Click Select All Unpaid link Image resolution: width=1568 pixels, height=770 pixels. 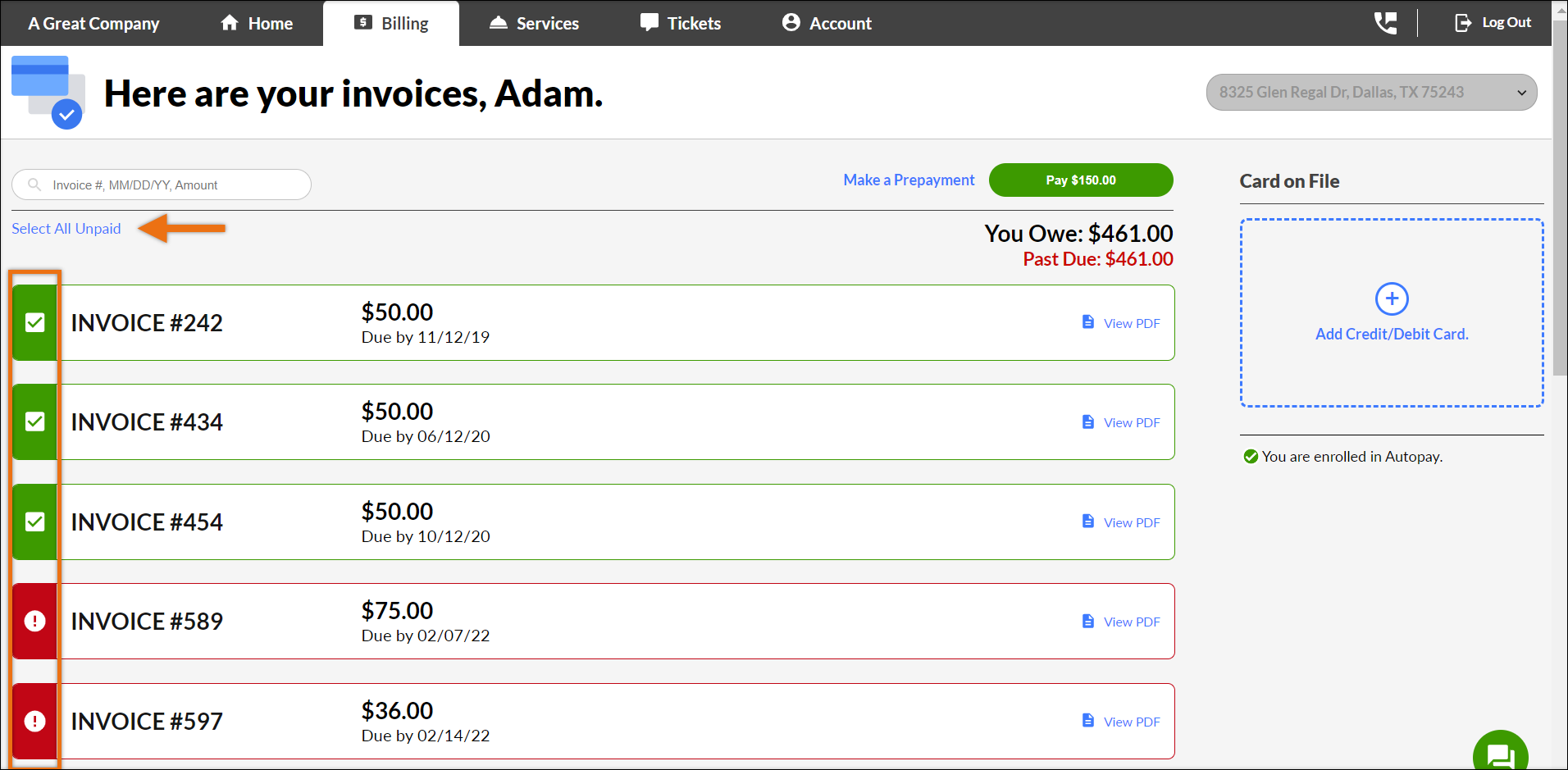click(66, 229)
